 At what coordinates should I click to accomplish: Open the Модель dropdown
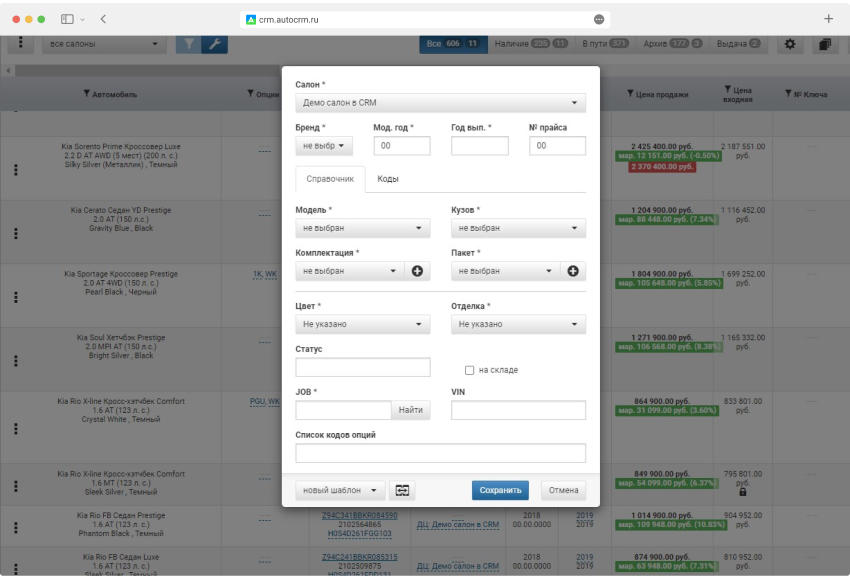pos(362,228)
